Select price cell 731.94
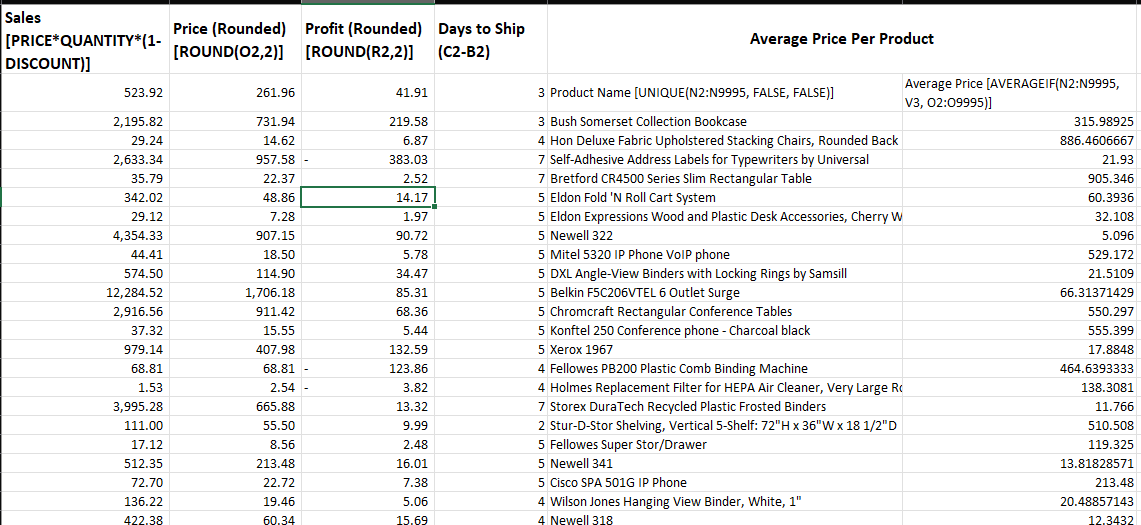This screenshot has width=1141, height=525. tap(235, 122)
